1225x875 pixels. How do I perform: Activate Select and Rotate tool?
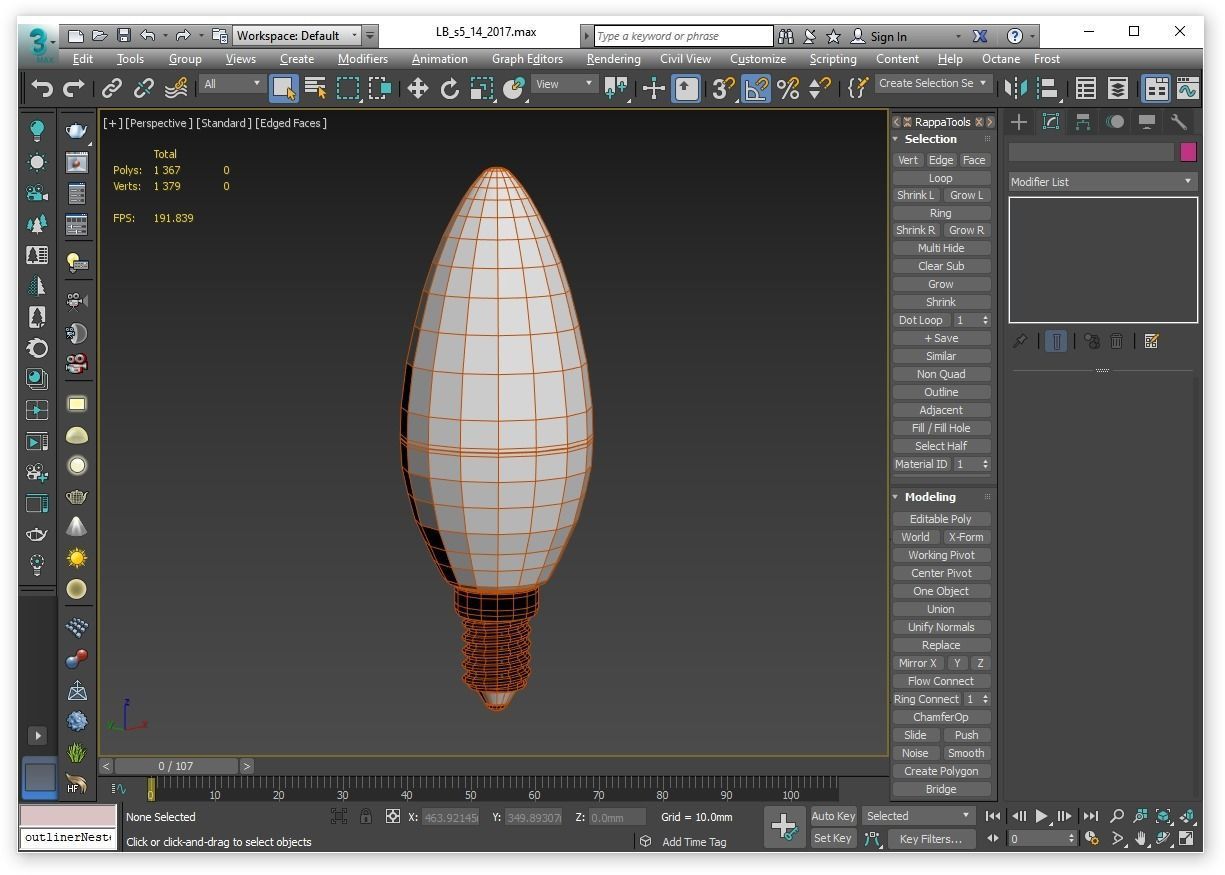450,88
